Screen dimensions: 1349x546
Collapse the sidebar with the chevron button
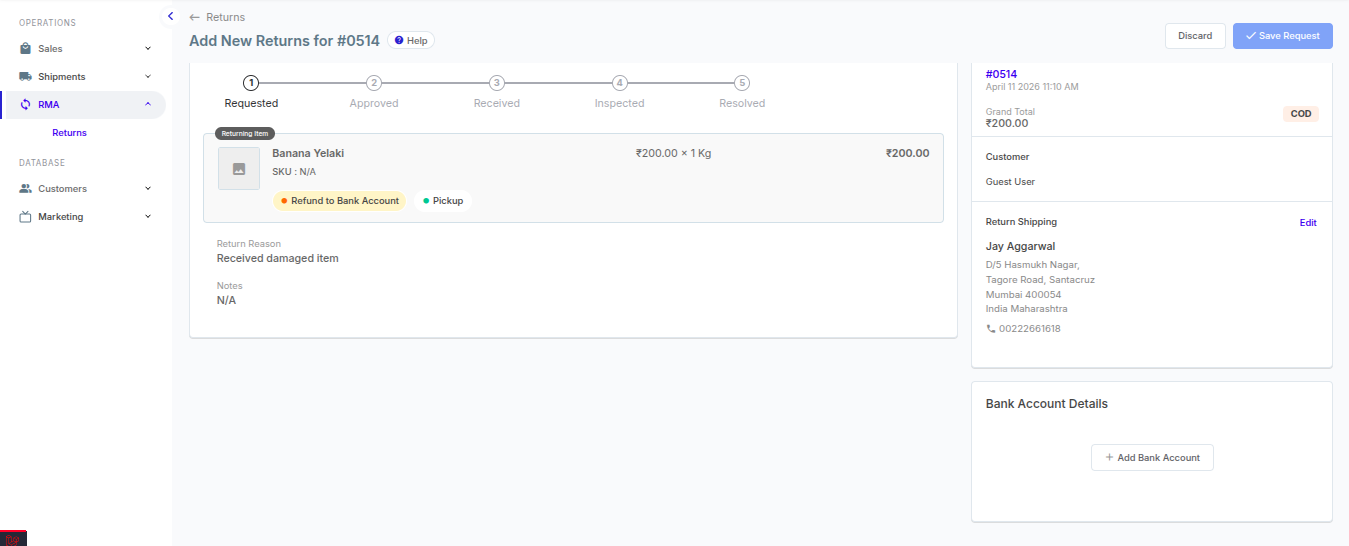click(x=170, y=16)
